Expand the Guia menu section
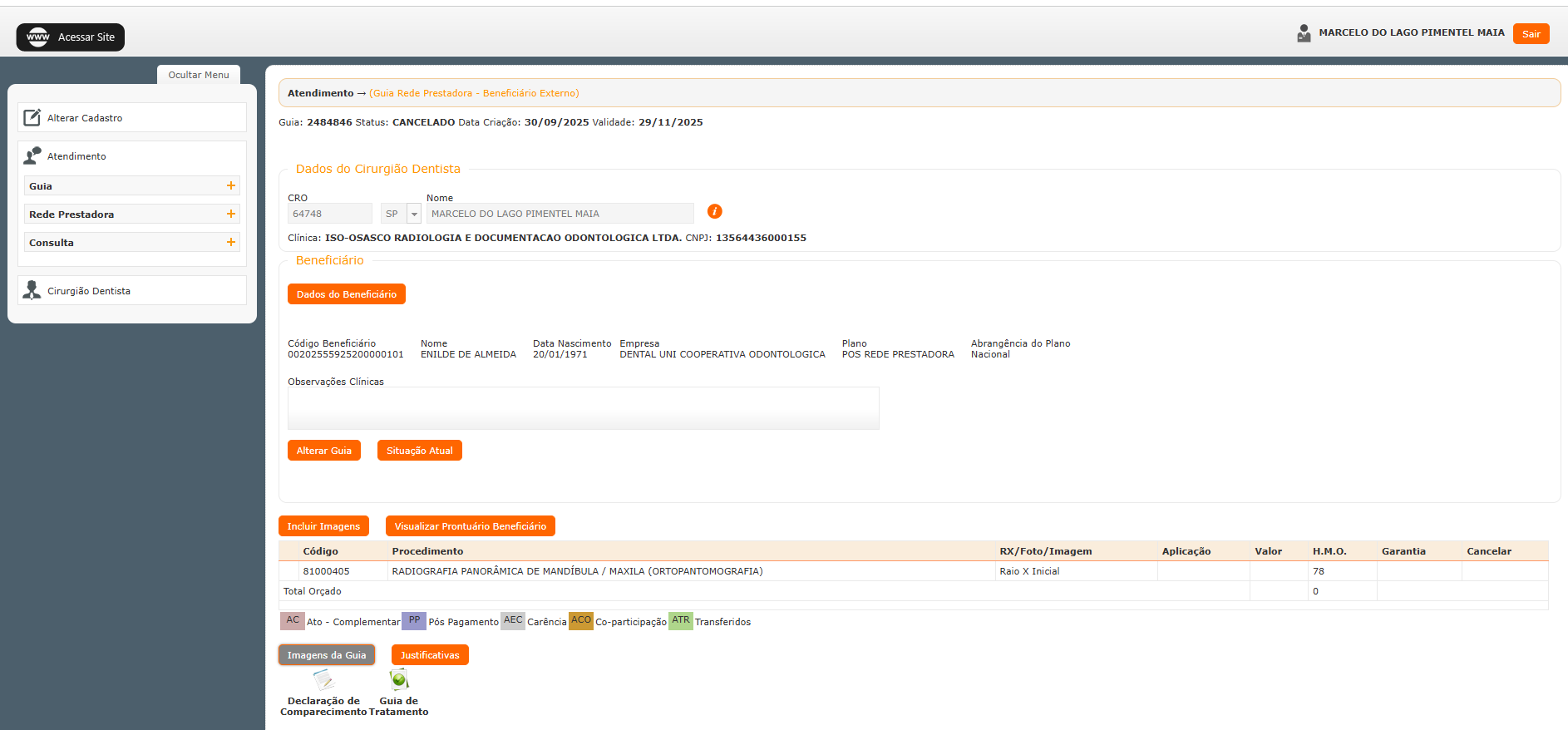 pos(231,185)
